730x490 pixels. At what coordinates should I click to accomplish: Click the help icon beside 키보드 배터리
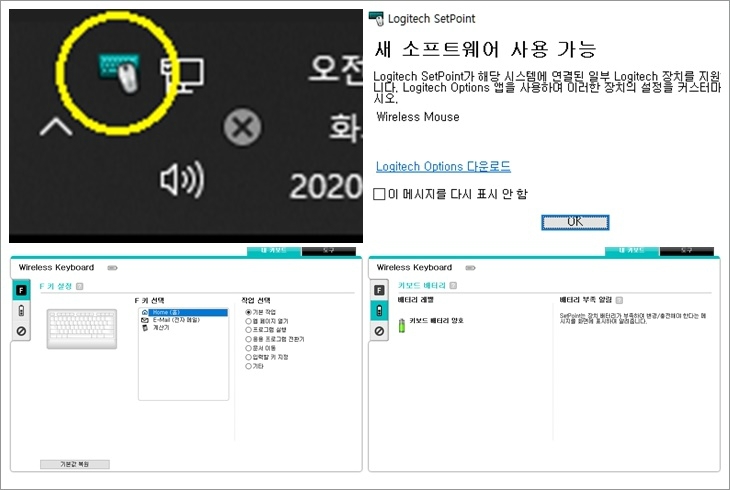coord(453,286)
